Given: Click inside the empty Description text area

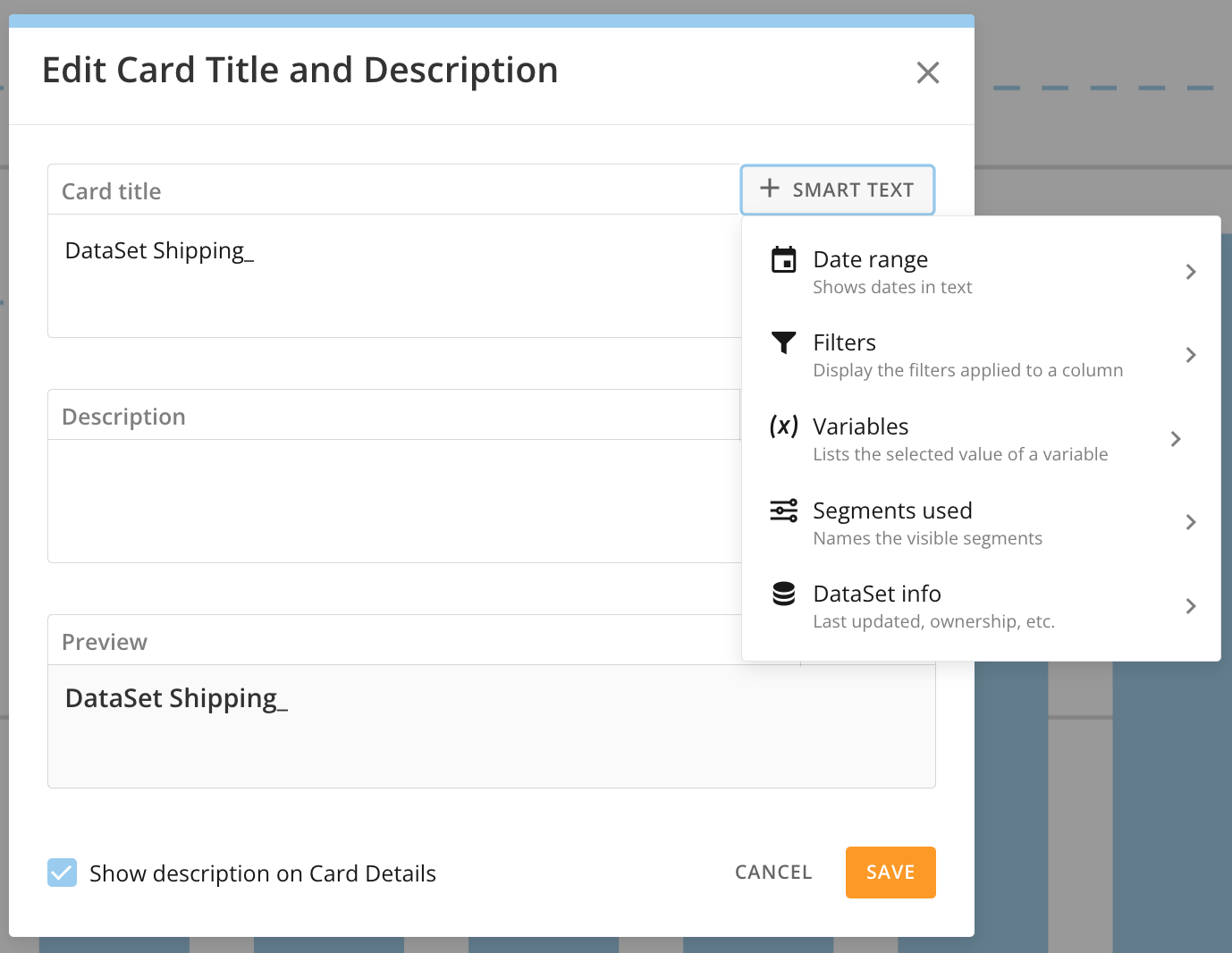Looking at the screenshot, I should [x=393, y=501].
